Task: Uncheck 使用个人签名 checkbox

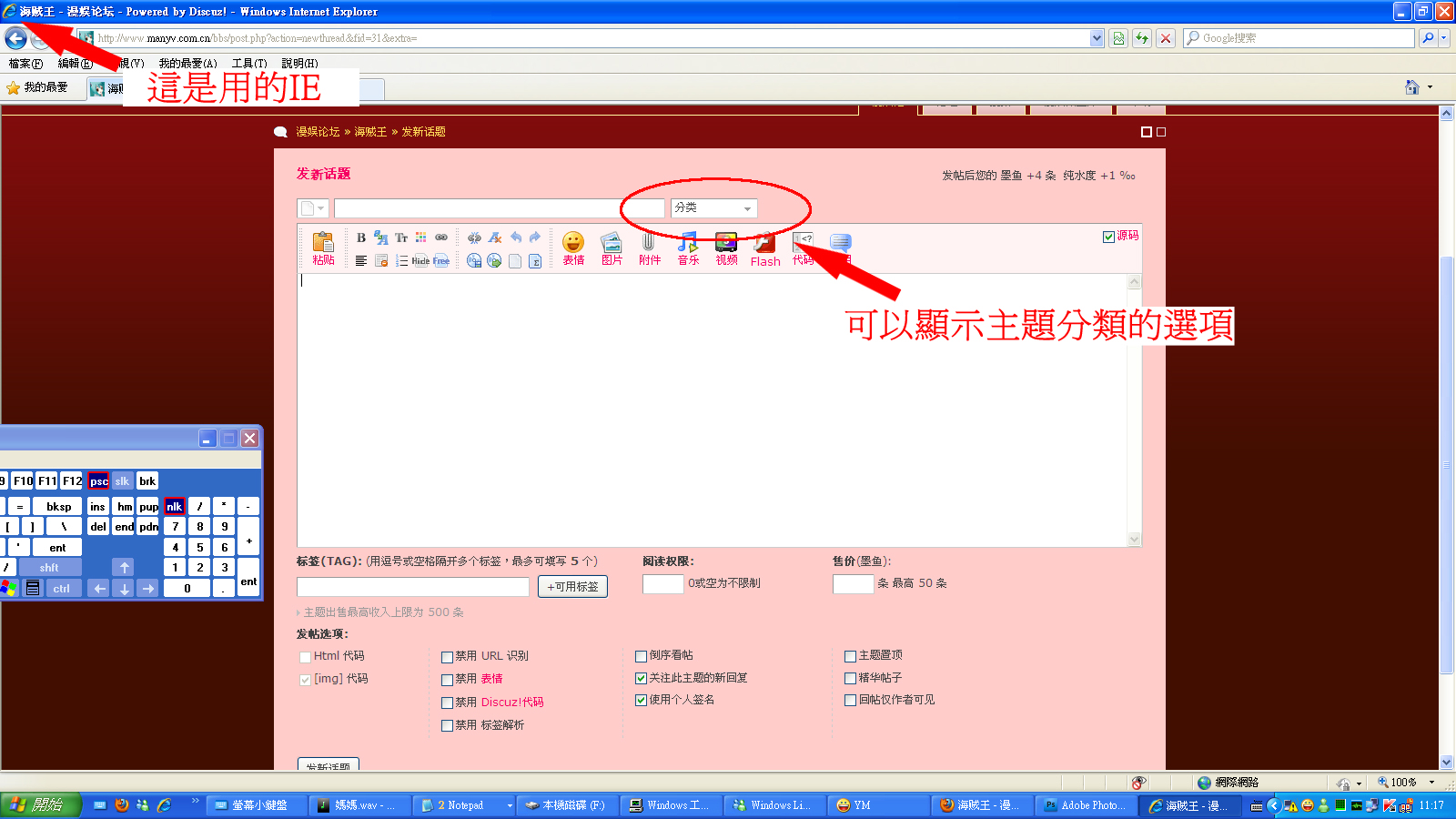Action: pos(641,701)
